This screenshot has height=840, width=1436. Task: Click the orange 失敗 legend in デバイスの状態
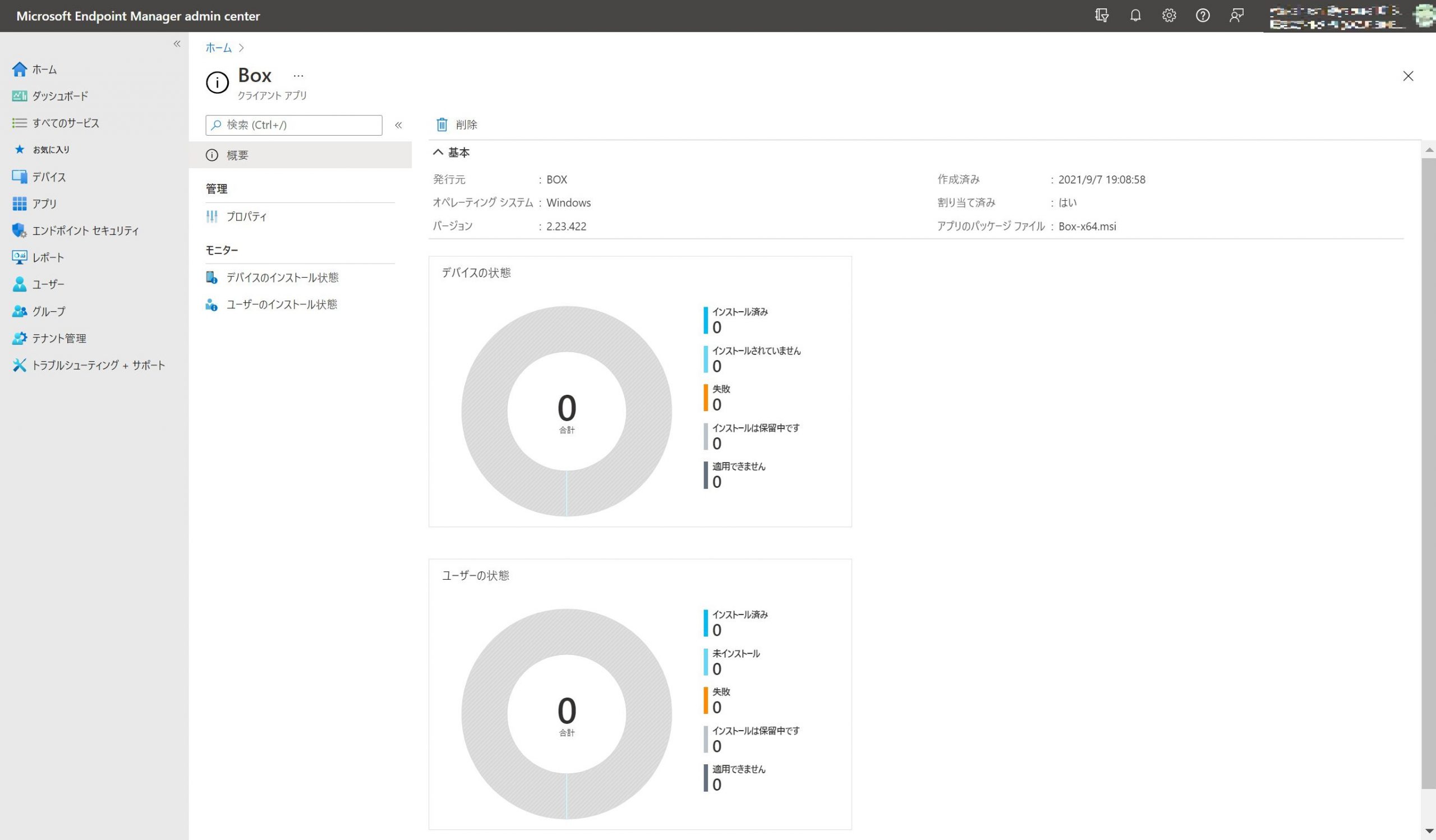coord(720,397)
